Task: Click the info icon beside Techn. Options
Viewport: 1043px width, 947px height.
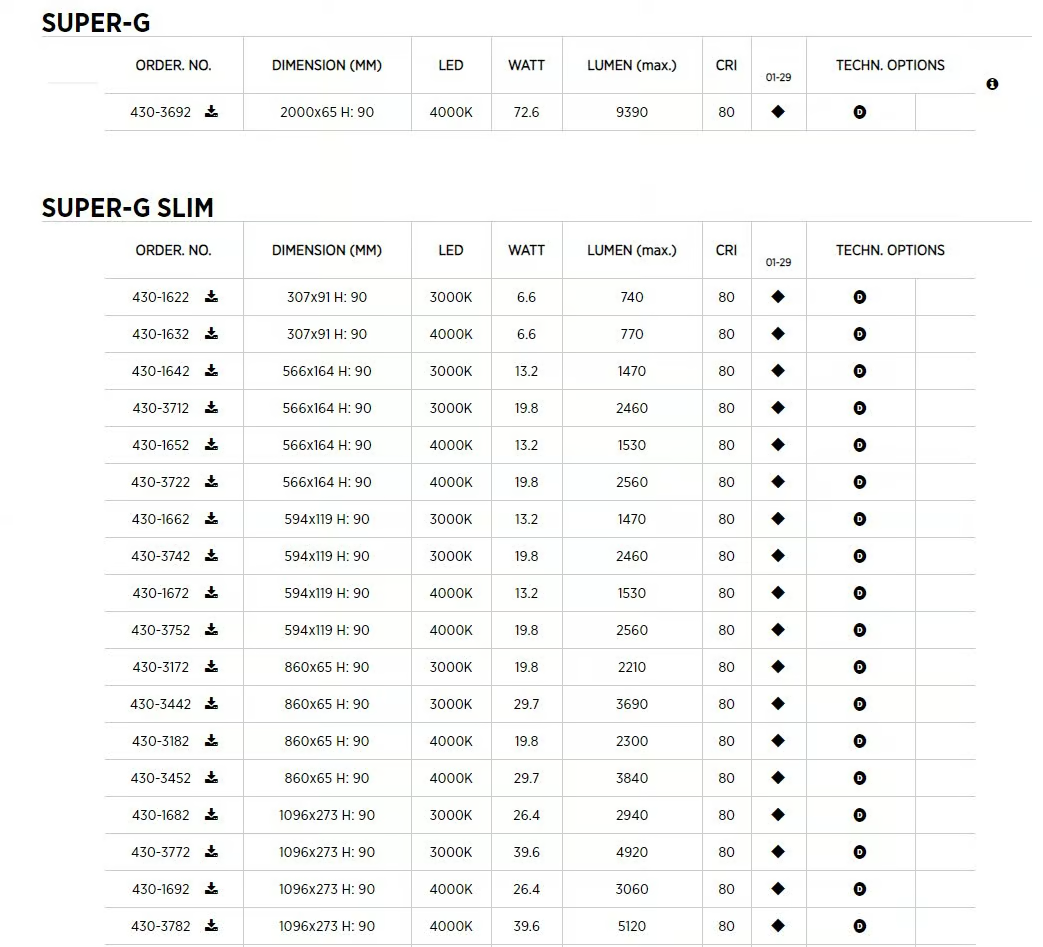Action: pos(992,84)
